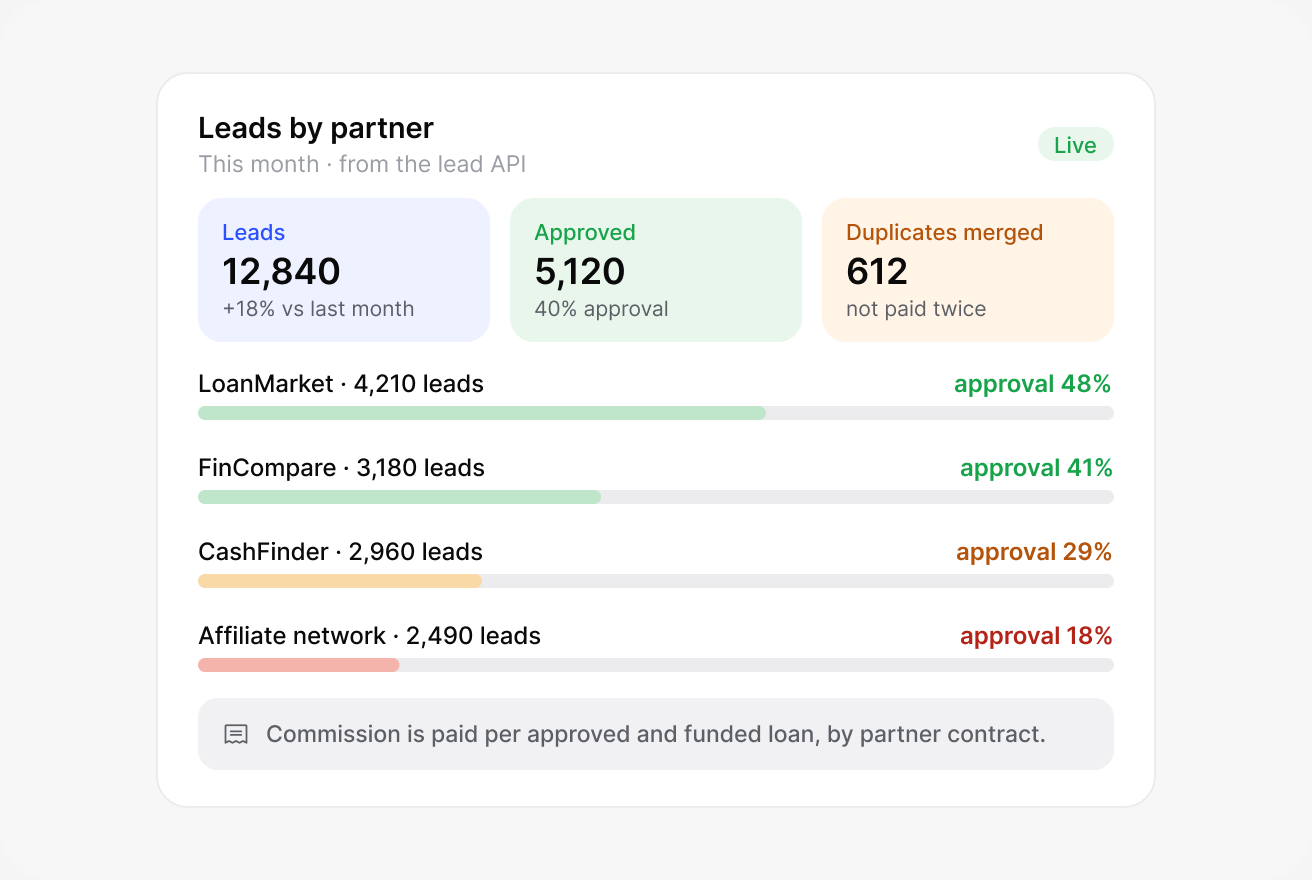Image resolution: width=1312 pixels, height=880 pixels.
Task: Select "LoanMarket · 4,210 leads" label
Action: 341,384
